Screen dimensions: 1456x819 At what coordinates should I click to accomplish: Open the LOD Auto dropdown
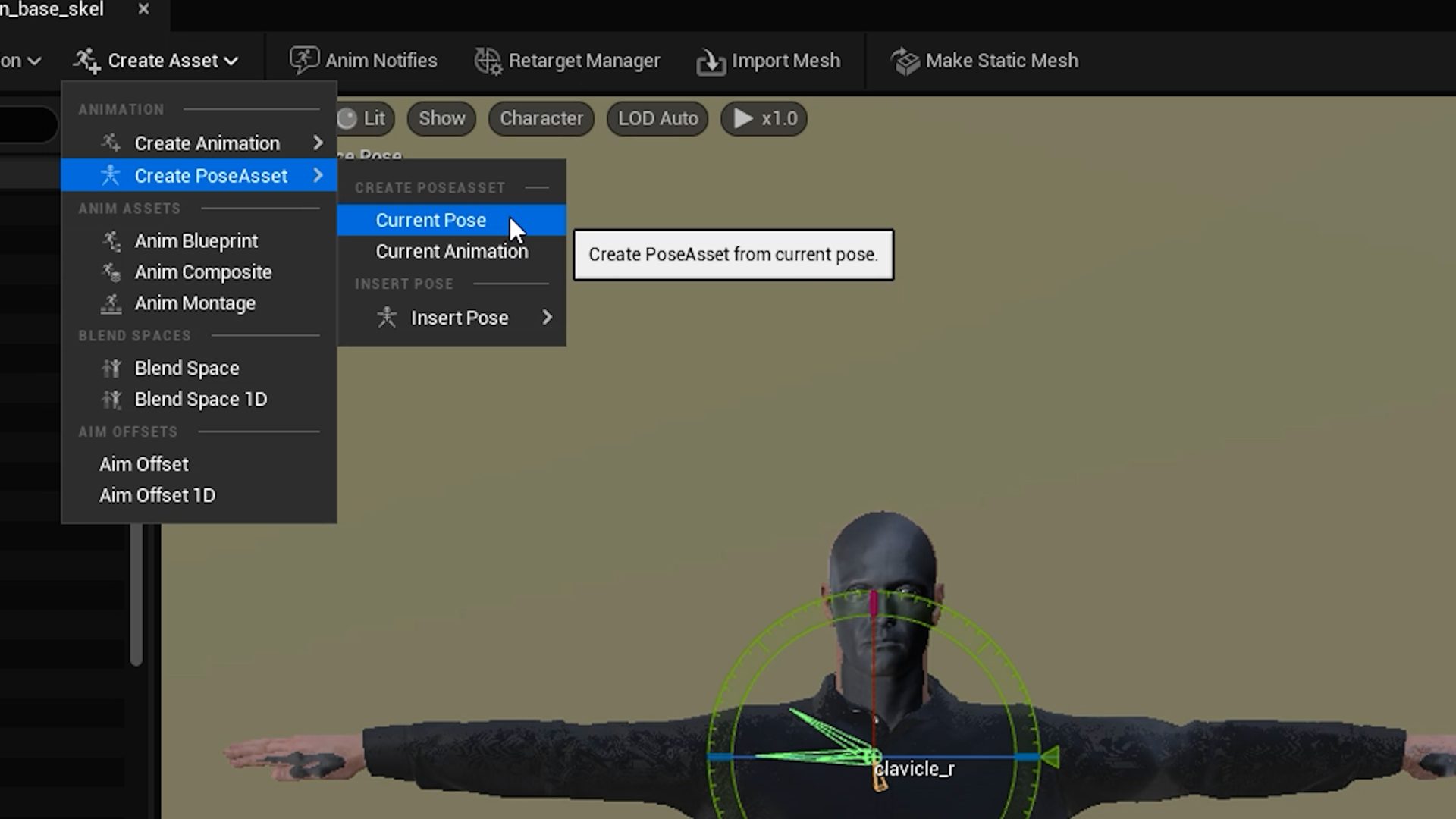click(x=657, y=118)
